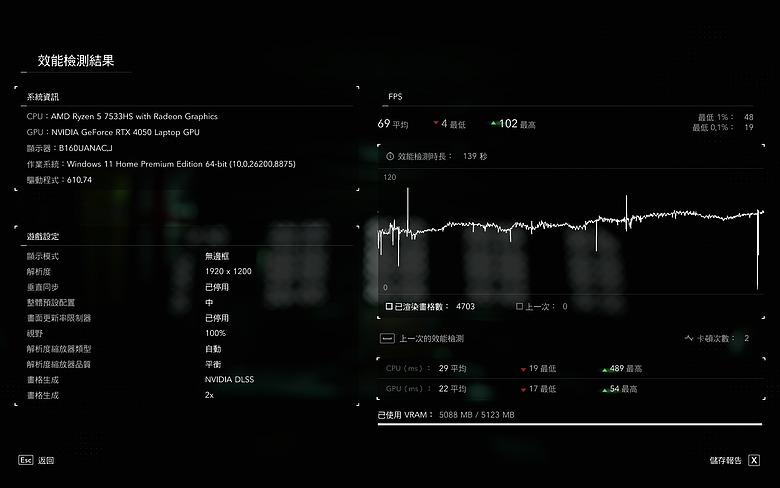The height and width of the screenshot is (488, 780).
Task: Click the green arrow beside CPU 489 最高
Action: (605, 370)
